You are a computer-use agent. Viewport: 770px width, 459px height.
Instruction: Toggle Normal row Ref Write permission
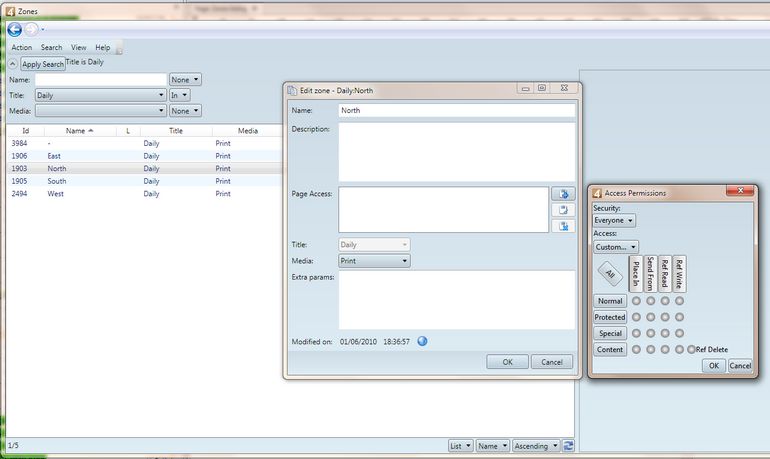(x=680, y=301)
